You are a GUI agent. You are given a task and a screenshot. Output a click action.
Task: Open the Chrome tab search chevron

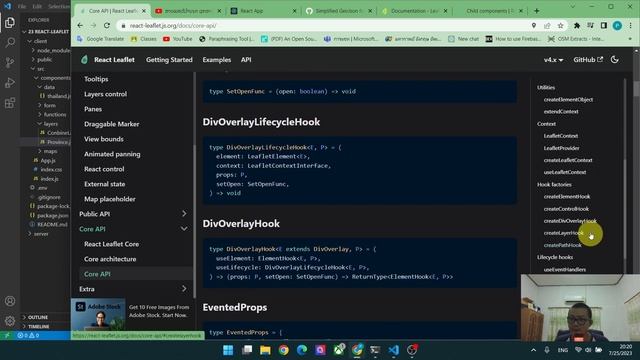pyautogui.click(x=573, y=7)
